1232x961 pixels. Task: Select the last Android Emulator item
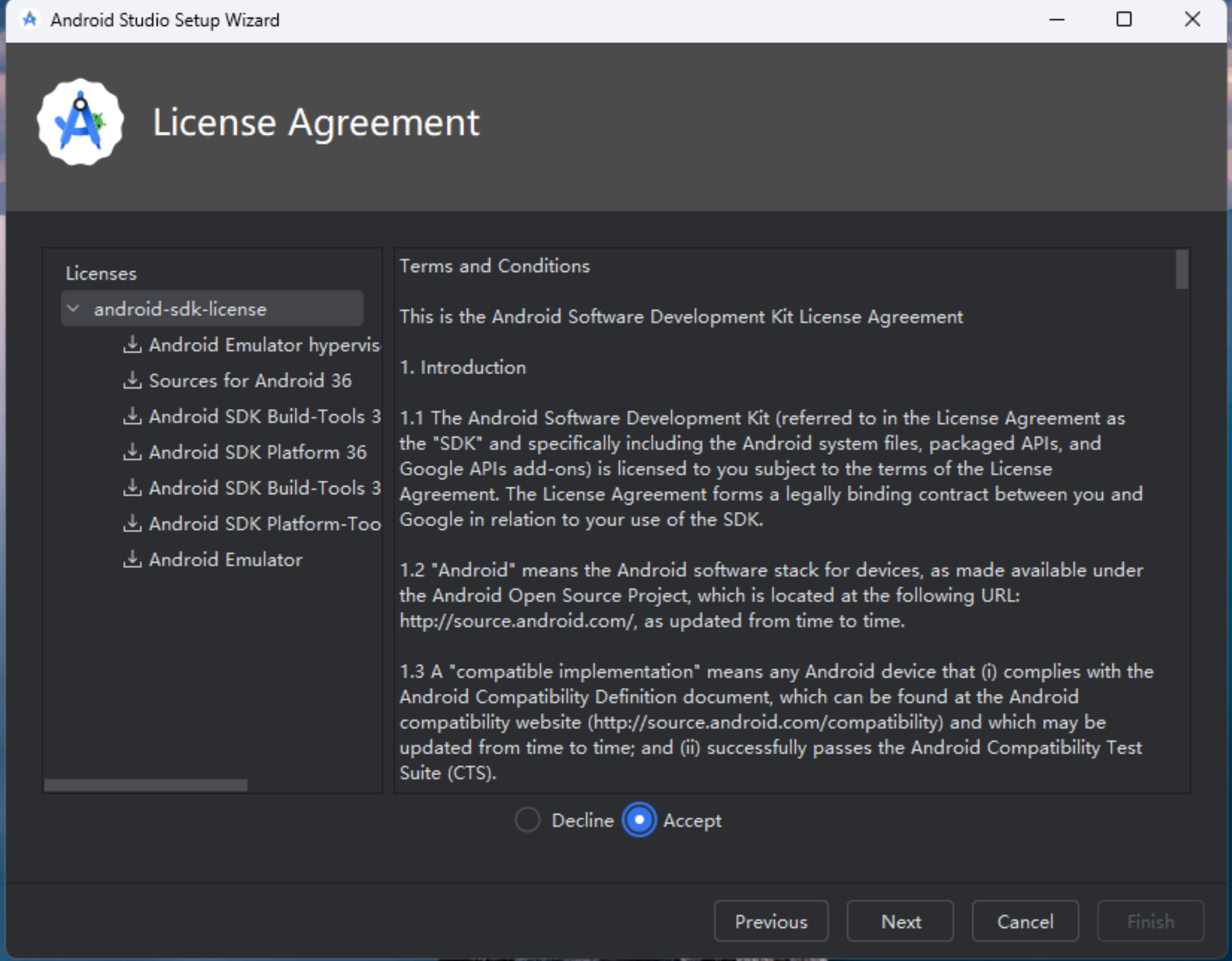coord(226,559)
